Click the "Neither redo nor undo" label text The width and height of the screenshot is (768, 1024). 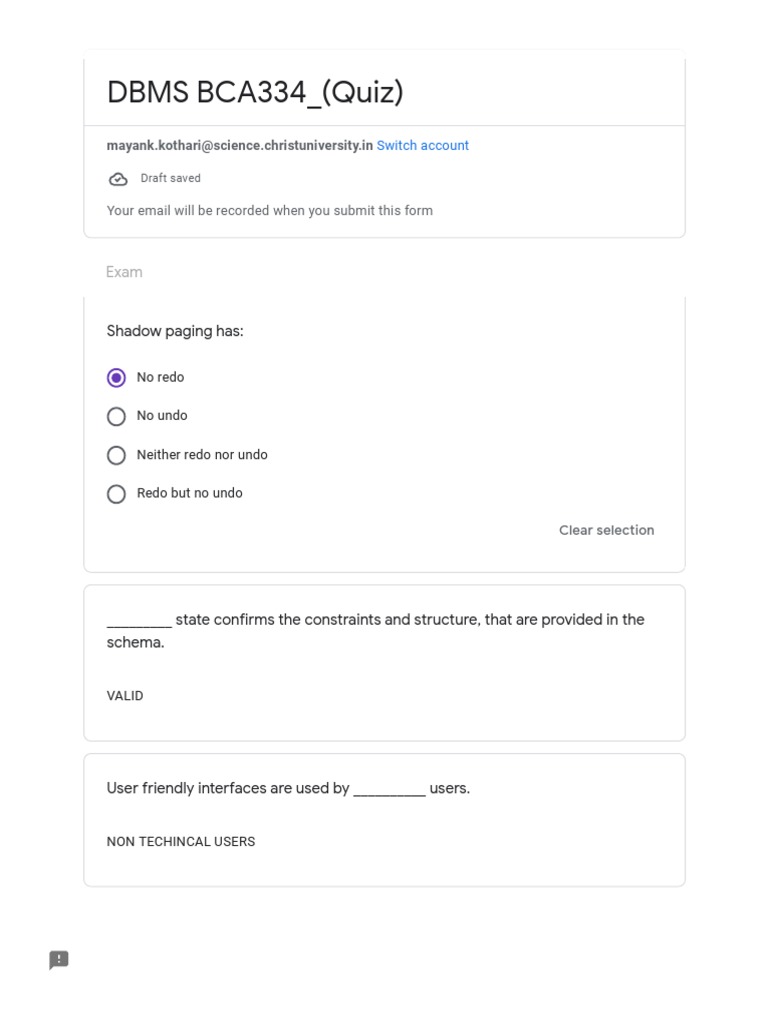coord(202,455)
